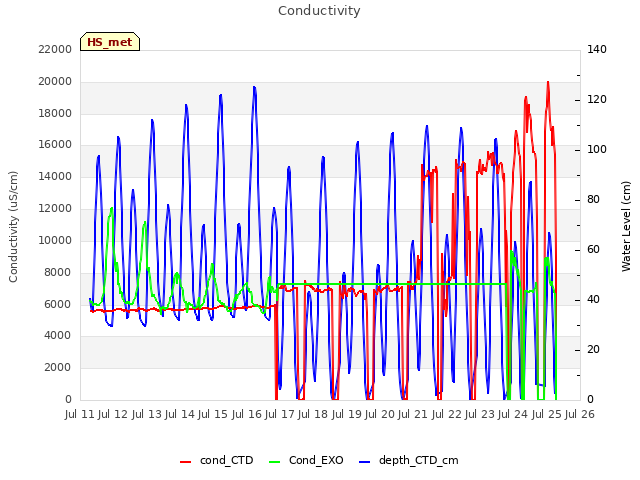
Task: Click the 20000 left axis tick label
Action: tap(55, 82)
